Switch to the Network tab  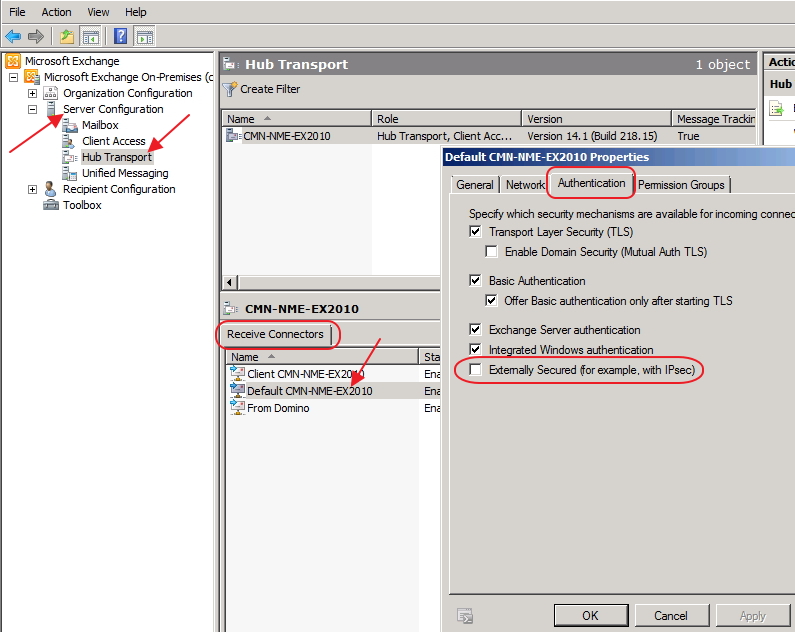[525, 184]
